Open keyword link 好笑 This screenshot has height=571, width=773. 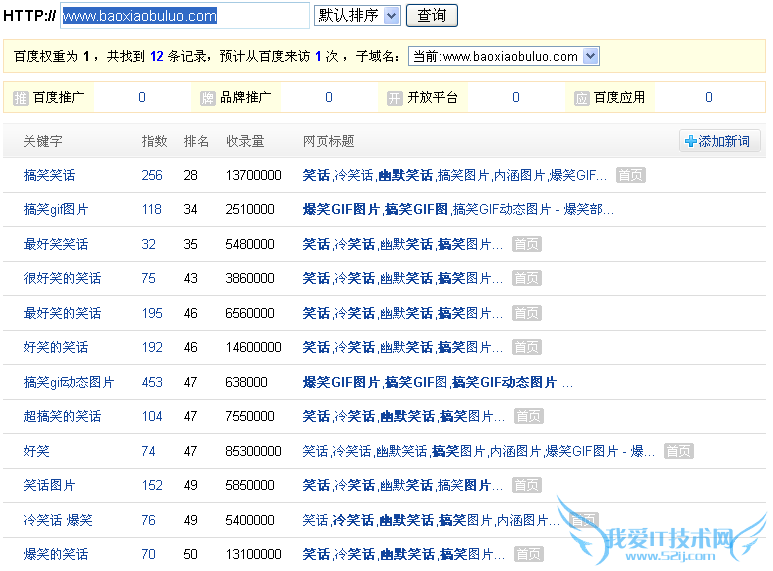pyautogui.click(x=36, y=451)
